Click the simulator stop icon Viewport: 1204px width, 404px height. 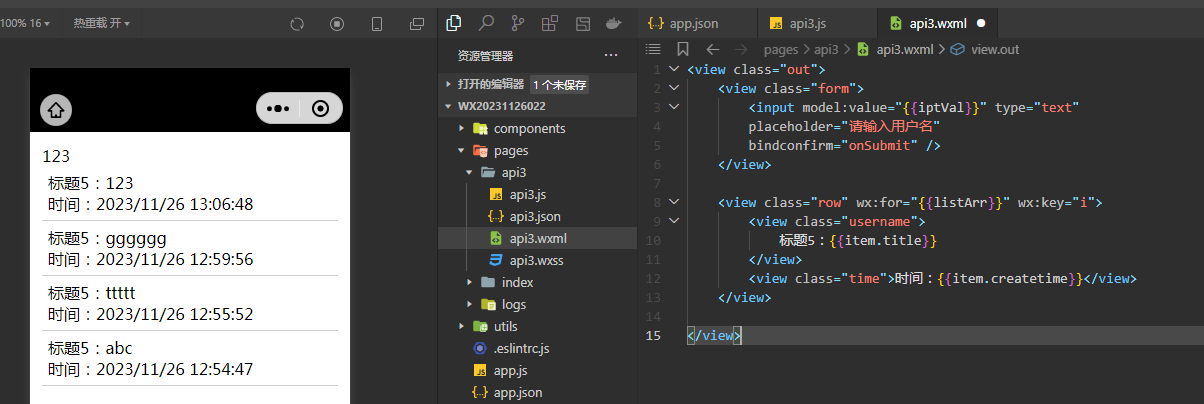[337, 24]
